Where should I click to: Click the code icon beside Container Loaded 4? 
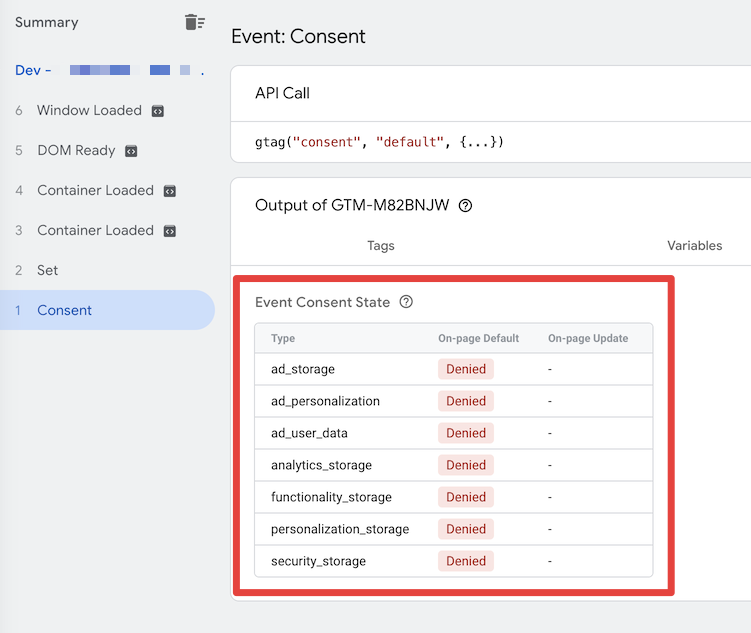click(x=170, y=191)
